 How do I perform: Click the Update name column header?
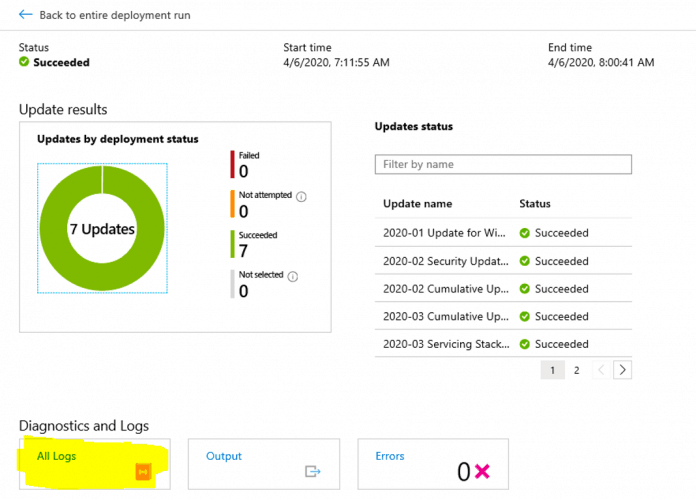pyautogui.click(x=418, y=204)
